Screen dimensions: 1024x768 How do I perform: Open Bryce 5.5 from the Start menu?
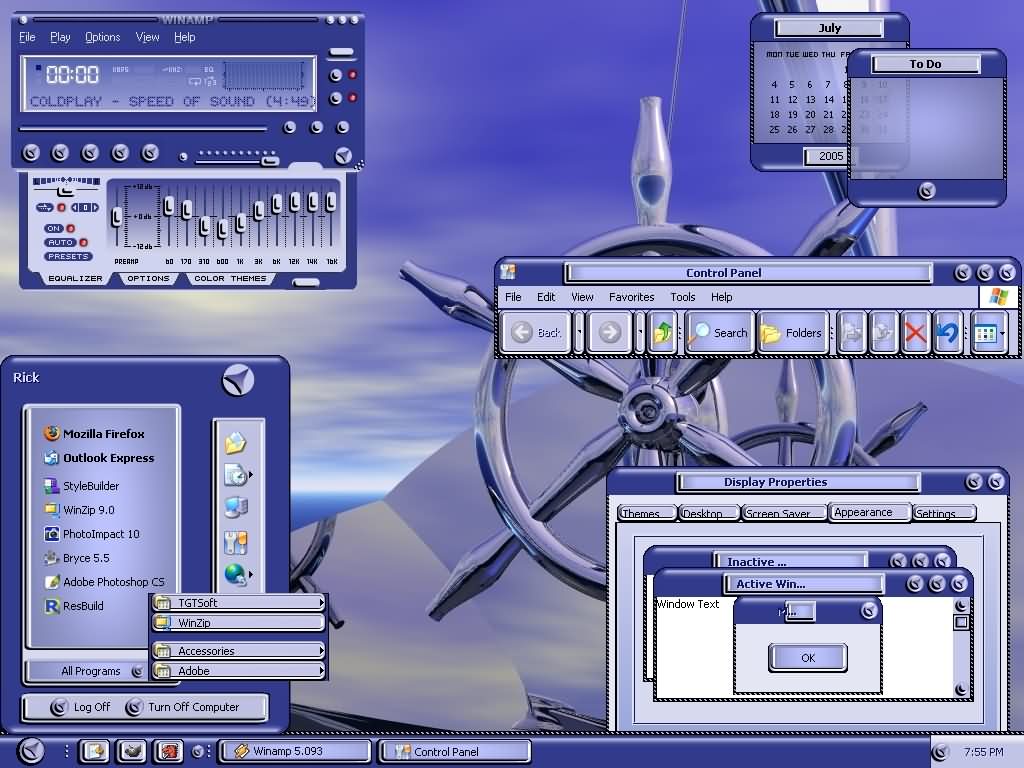tap(76, 558)
